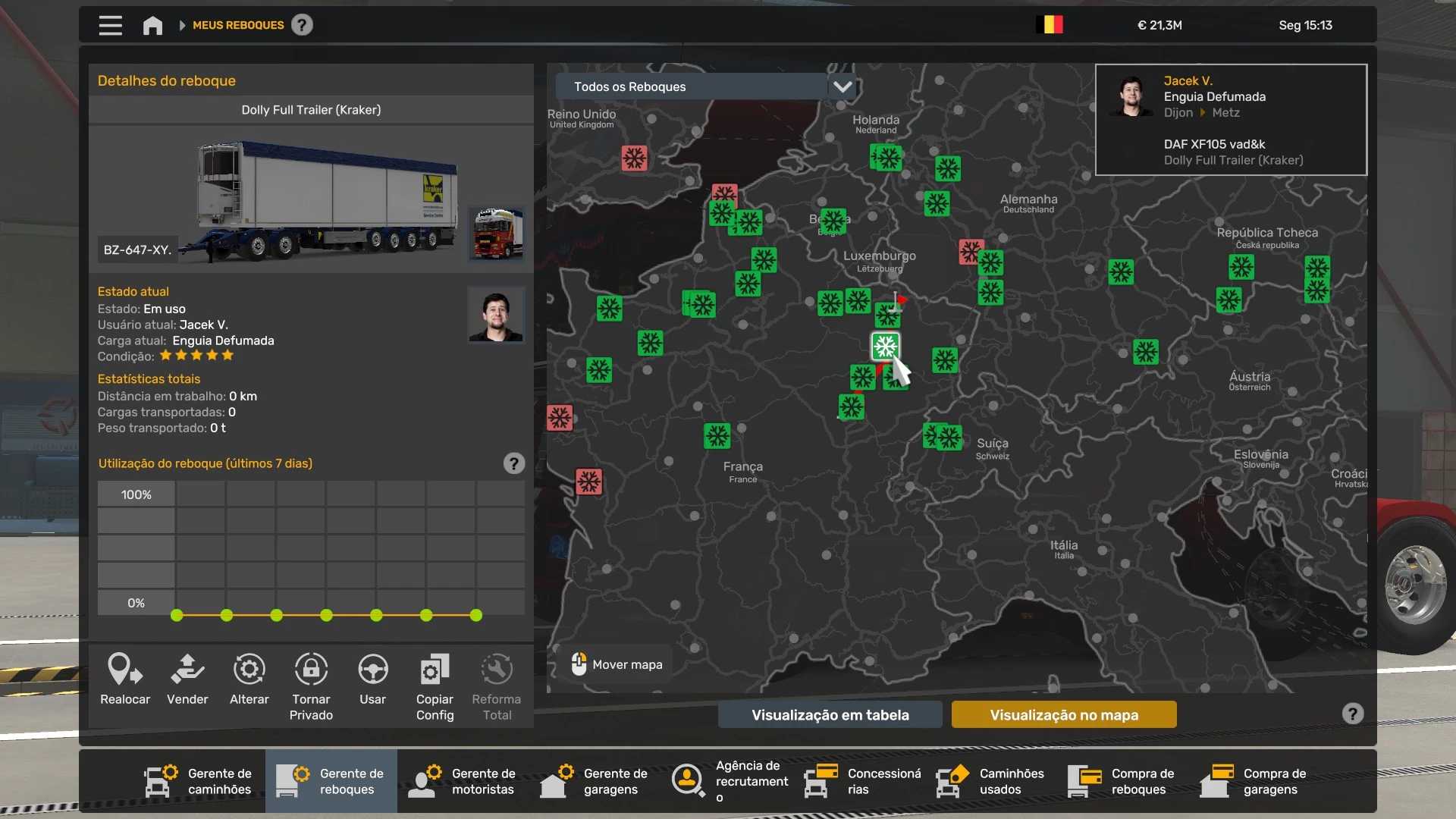1456x819 pixels.
Task: Click Copiar Config icon
Action: (x=435, y=670)
